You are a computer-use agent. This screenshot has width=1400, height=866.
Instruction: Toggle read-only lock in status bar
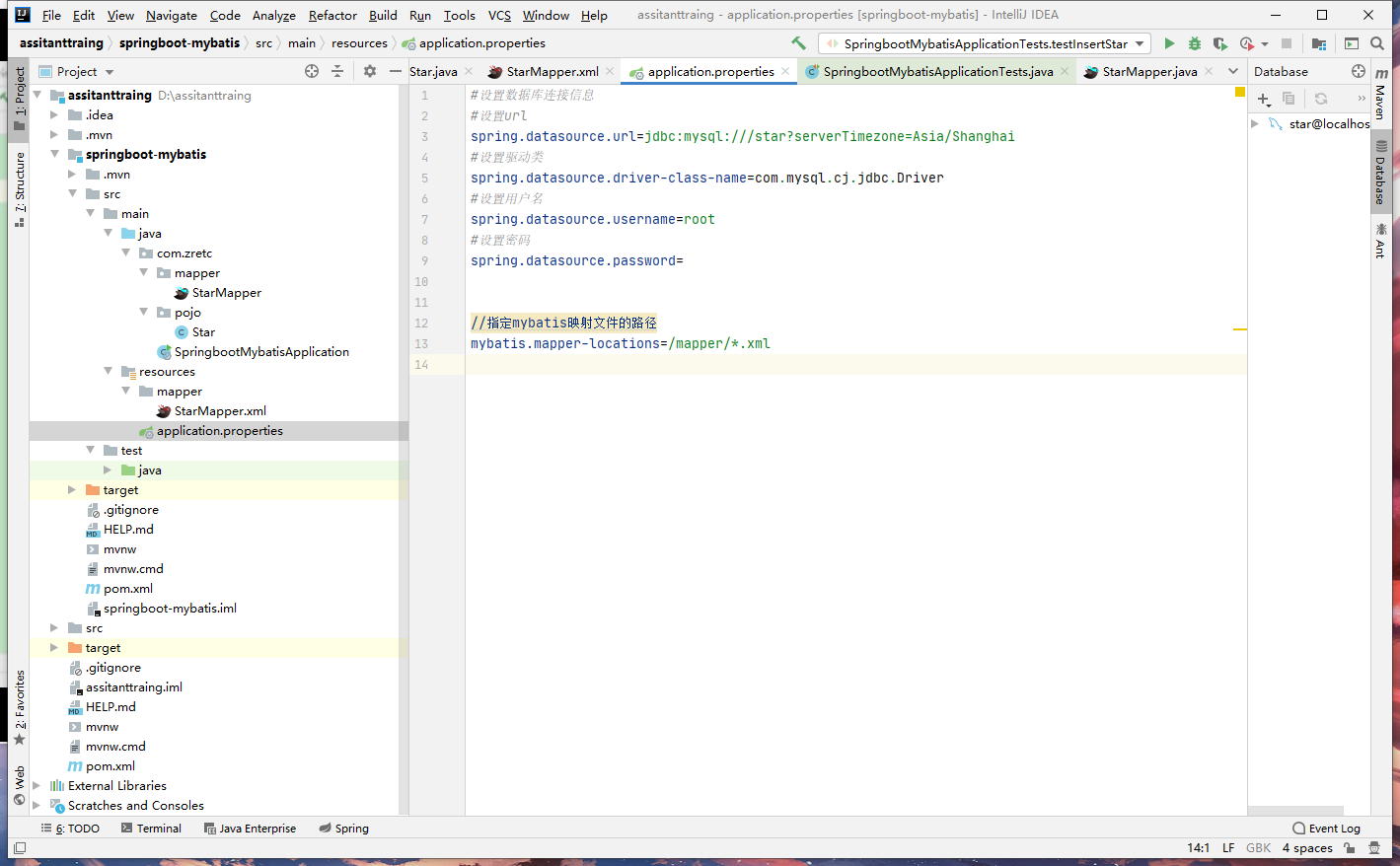1350,848
